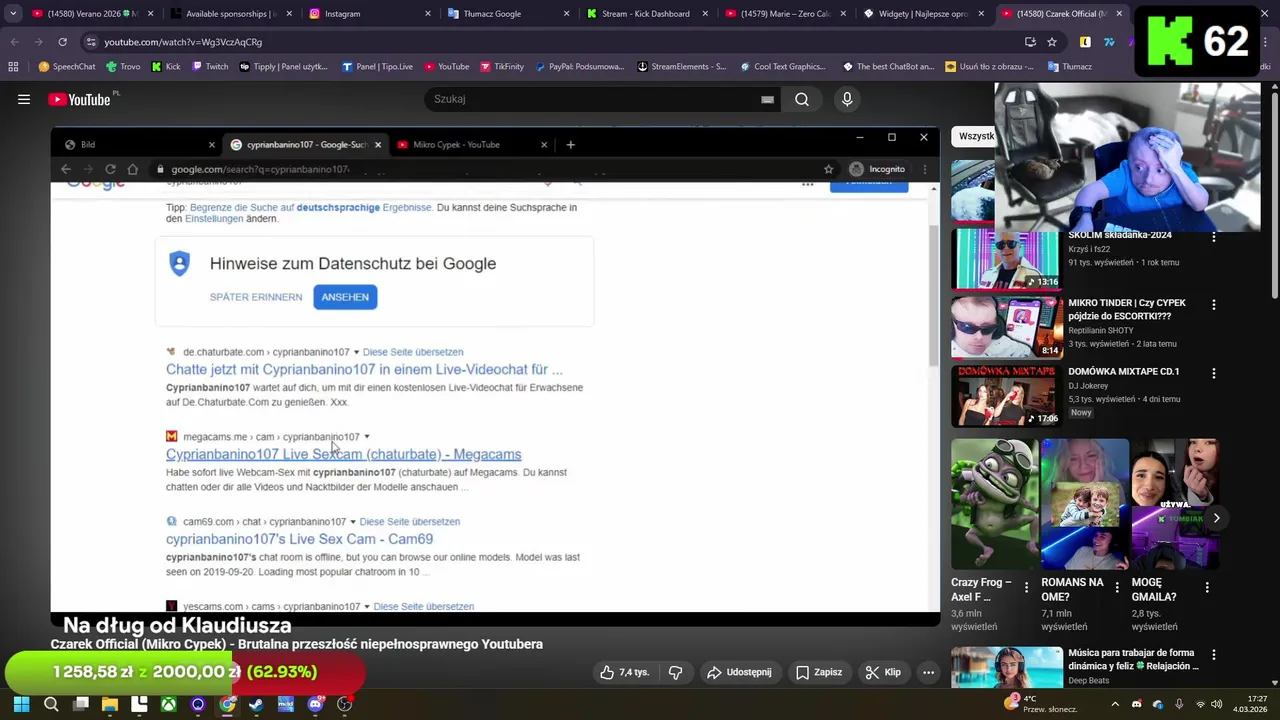
Task: Select the Wszystk filter chip
Action: tap(975, 136)
